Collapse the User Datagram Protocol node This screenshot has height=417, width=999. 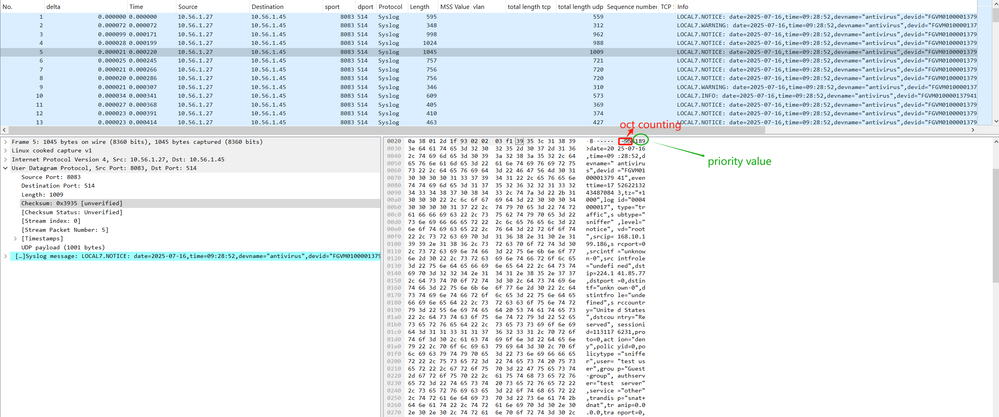point(6,168)
